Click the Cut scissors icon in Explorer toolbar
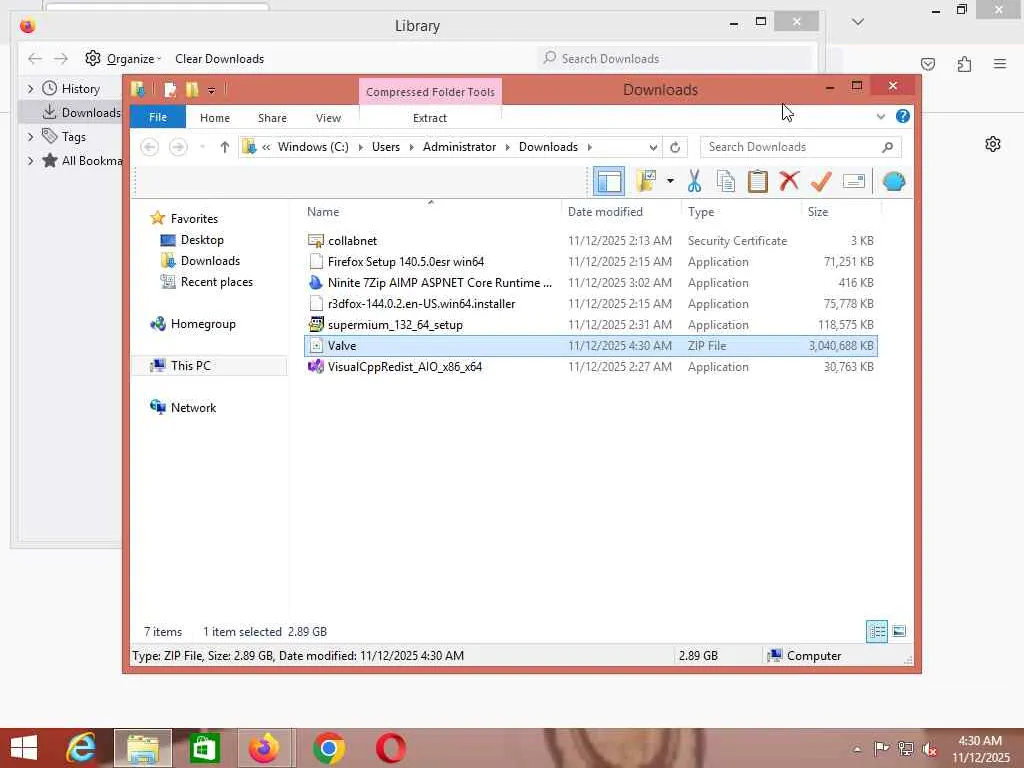The width and height of the screenshot is (1024, 768). point(694,181)
